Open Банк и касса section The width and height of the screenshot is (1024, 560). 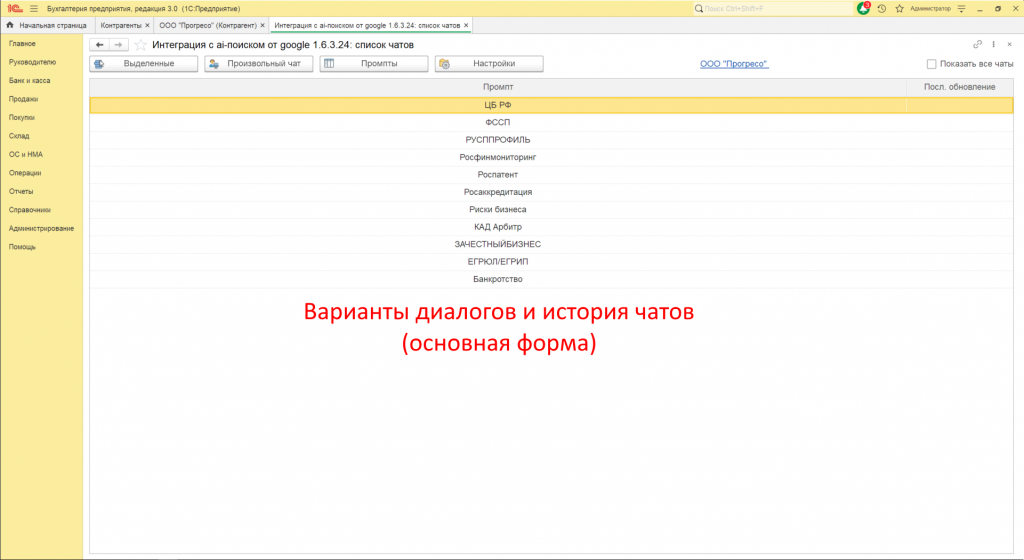tap(29, 80)
